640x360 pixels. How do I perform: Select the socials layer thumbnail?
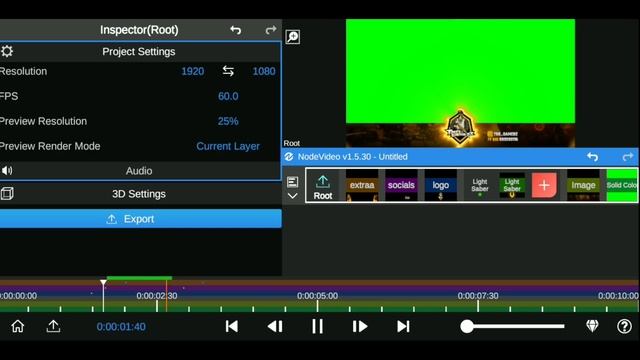tap(401, 185)
